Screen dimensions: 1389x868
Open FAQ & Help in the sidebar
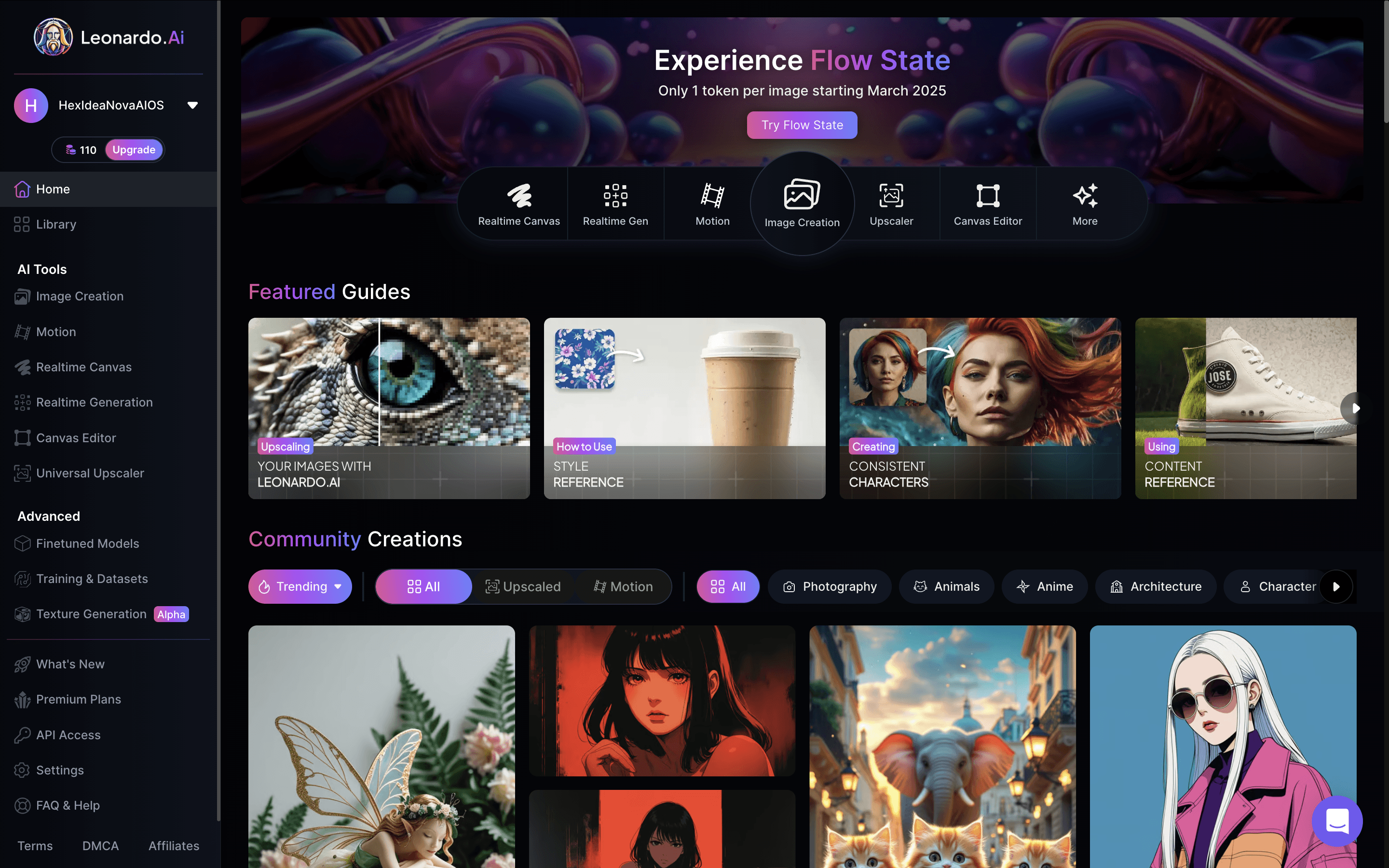click(x=109, y=805)
